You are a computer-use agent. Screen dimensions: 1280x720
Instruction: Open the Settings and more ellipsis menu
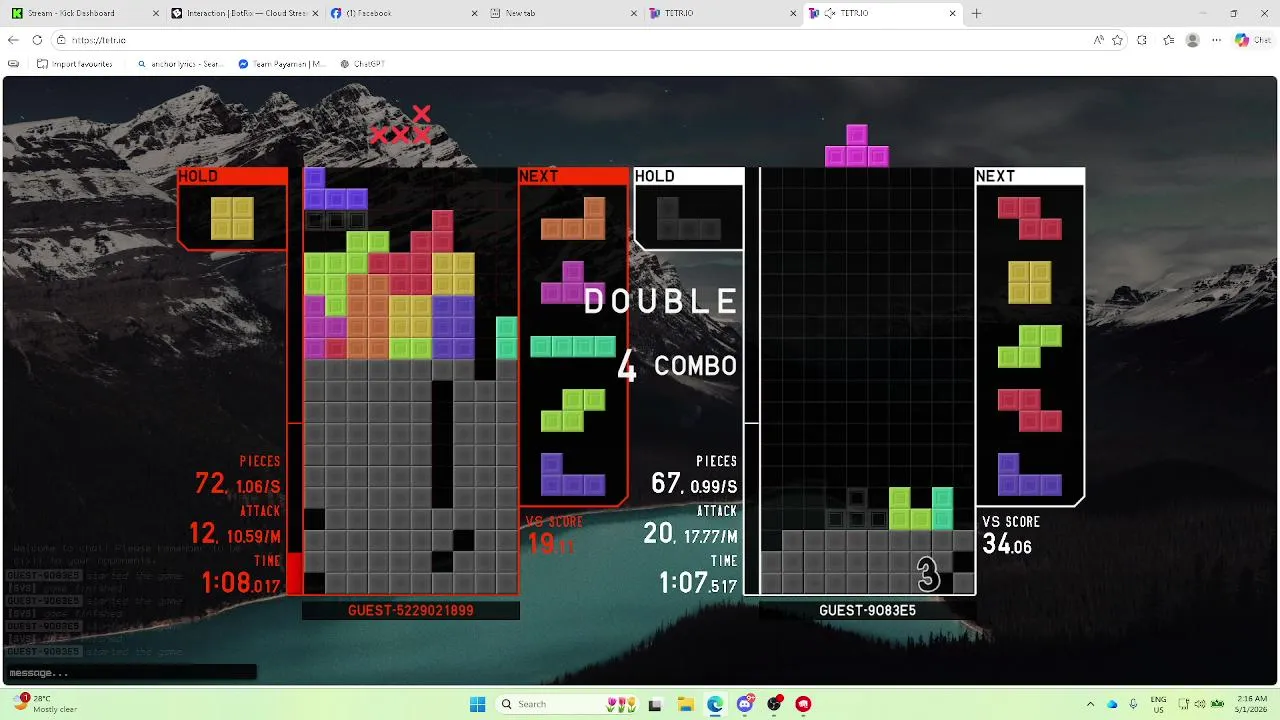pyautogui.click(x=1216, y=40)
